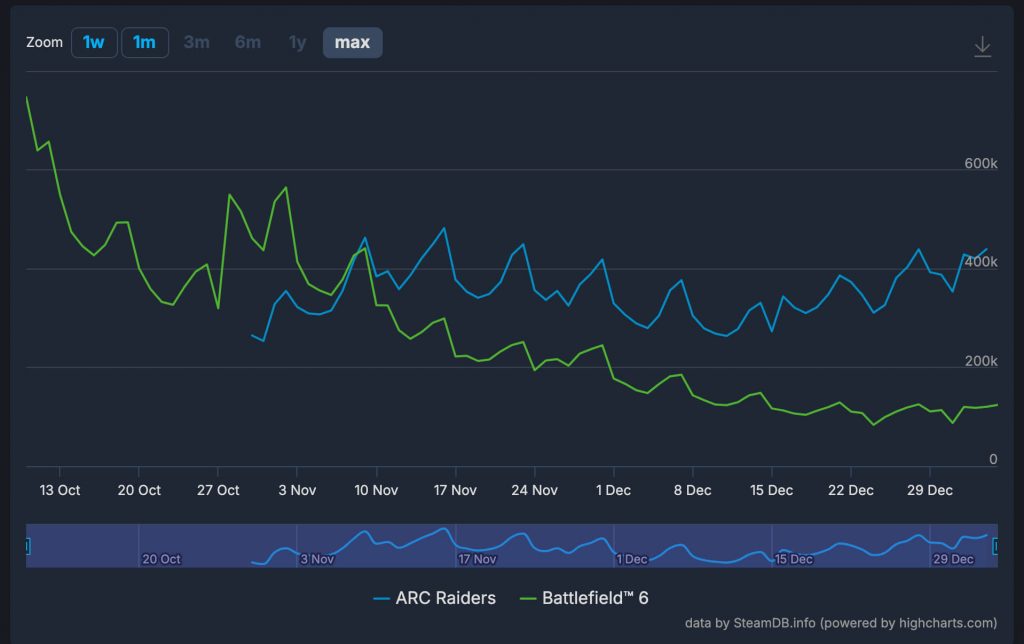Click the 600k y-axis label
The image size is (1024, 644).
pos(980,164)
